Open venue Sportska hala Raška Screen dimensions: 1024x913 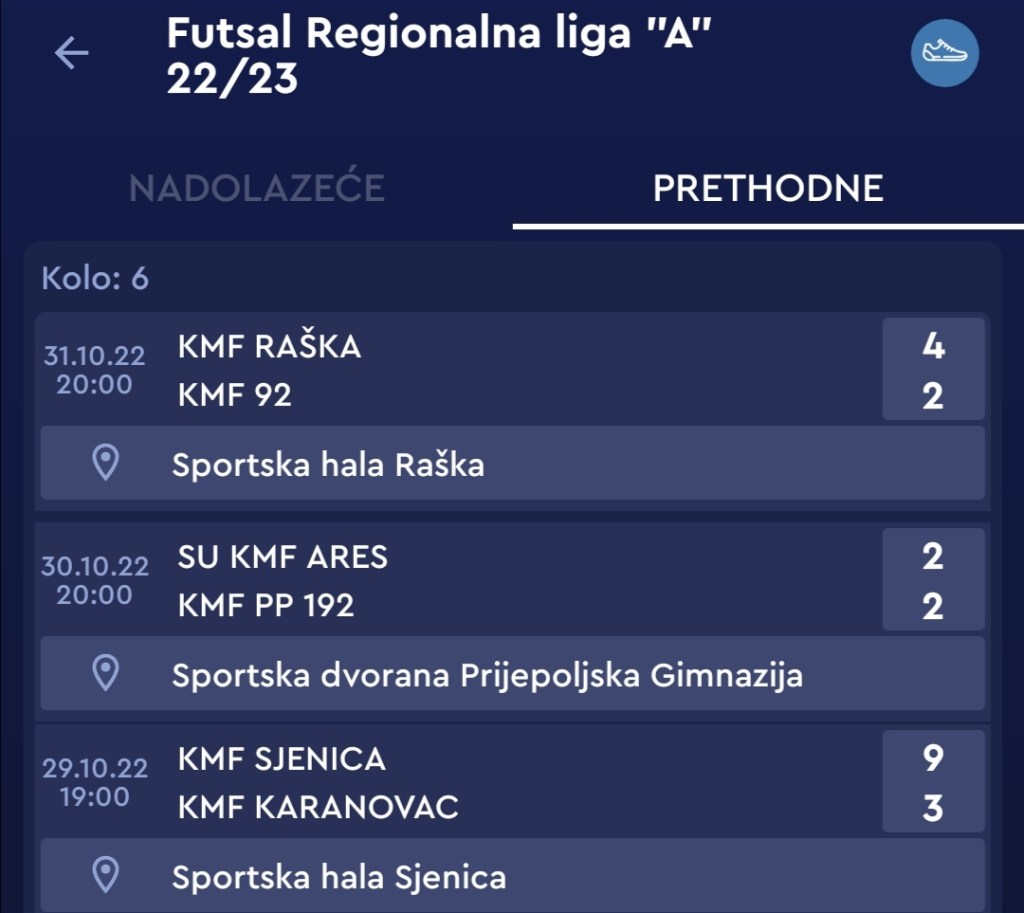click(x=328, y=465)
